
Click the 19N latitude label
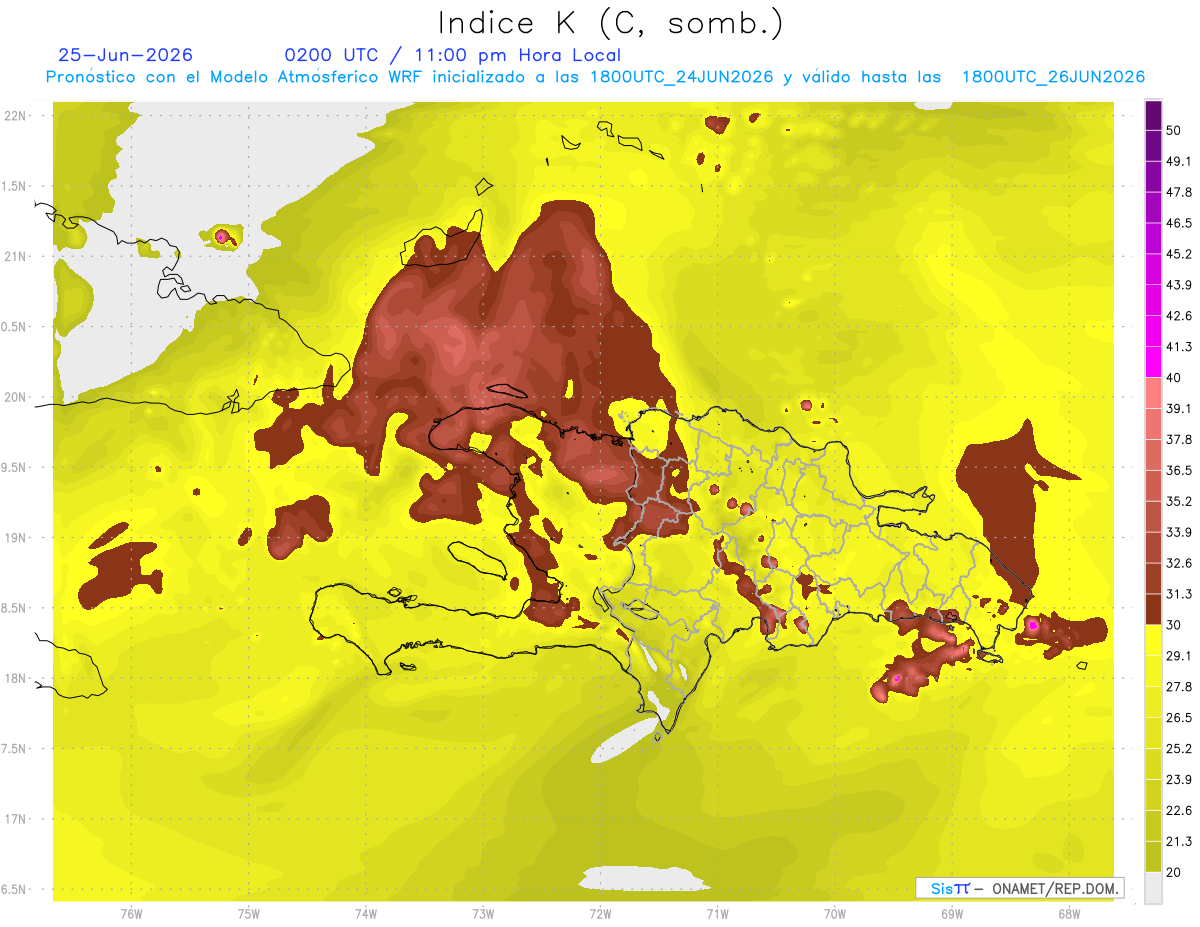pyautogui.click(x=15, y=537)
